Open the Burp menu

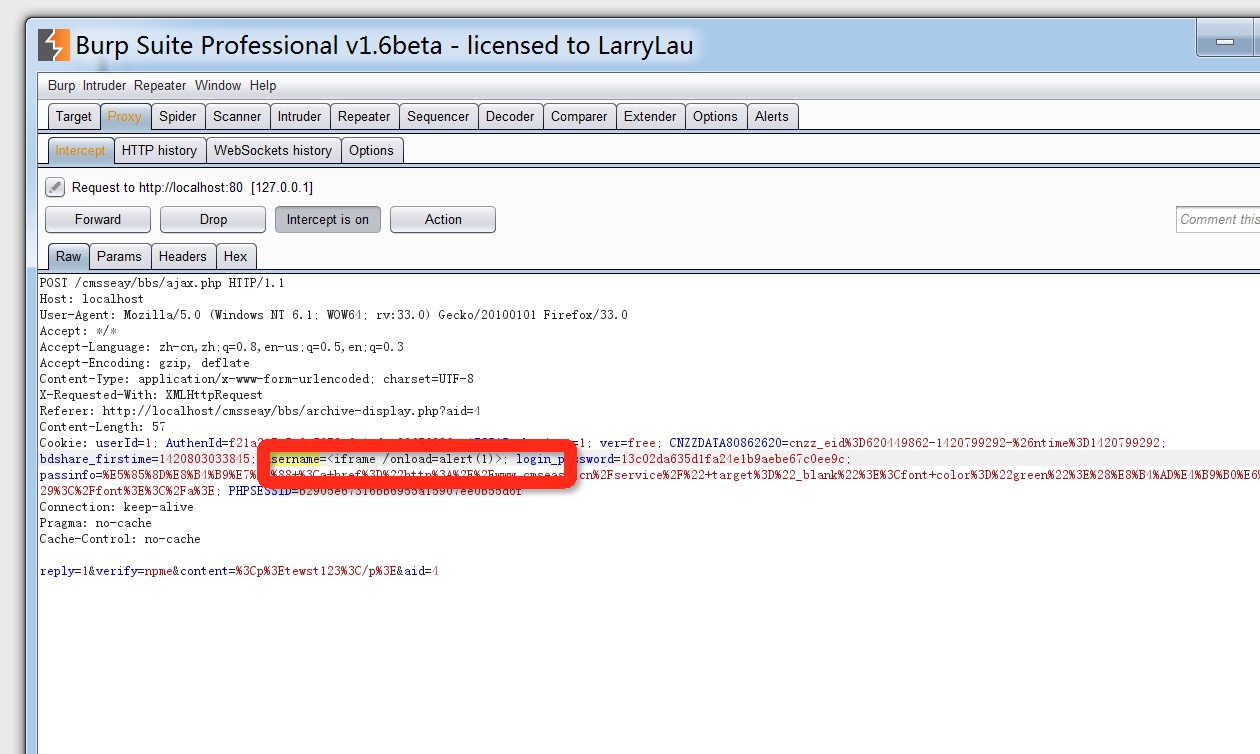click(x=61, y=85)
